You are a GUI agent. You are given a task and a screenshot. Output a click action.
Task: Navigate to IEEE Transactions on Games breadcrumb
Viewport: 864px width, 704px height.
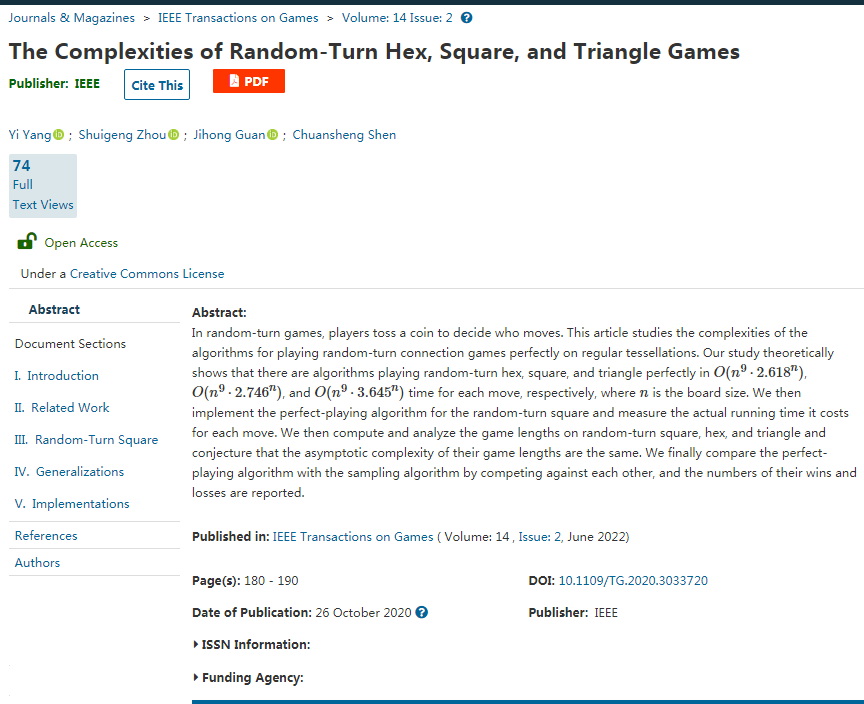coord(238,18)
